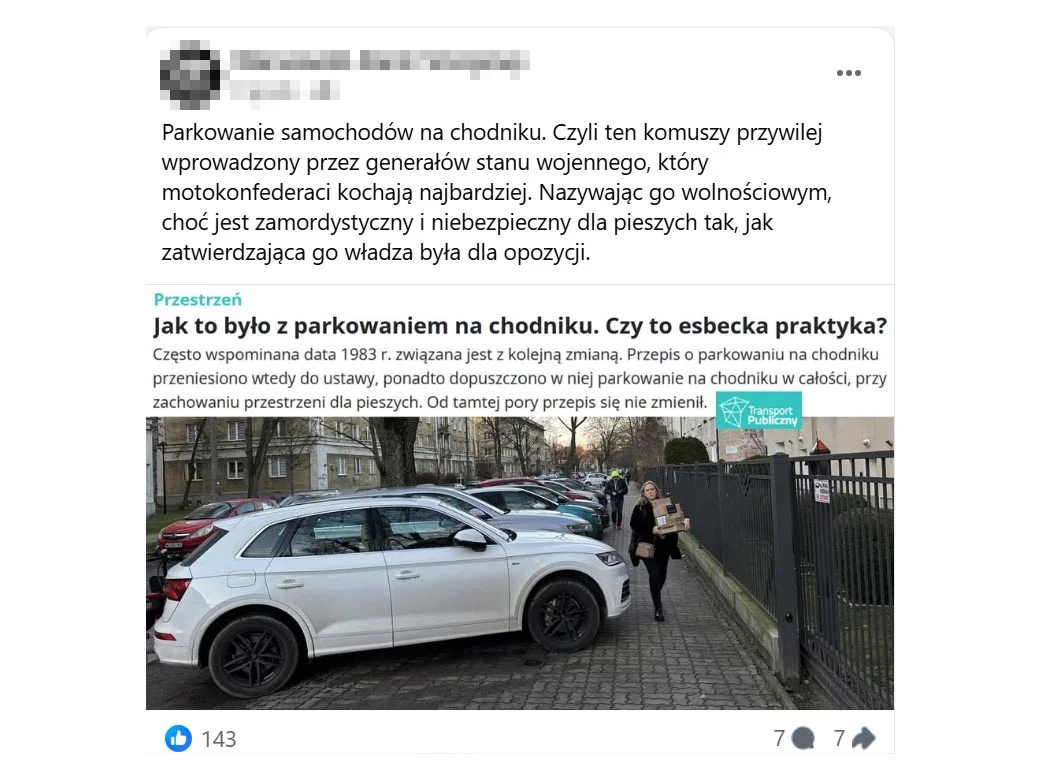Open the three-dots post options menu
The image size is (1042, 780).
849,73
